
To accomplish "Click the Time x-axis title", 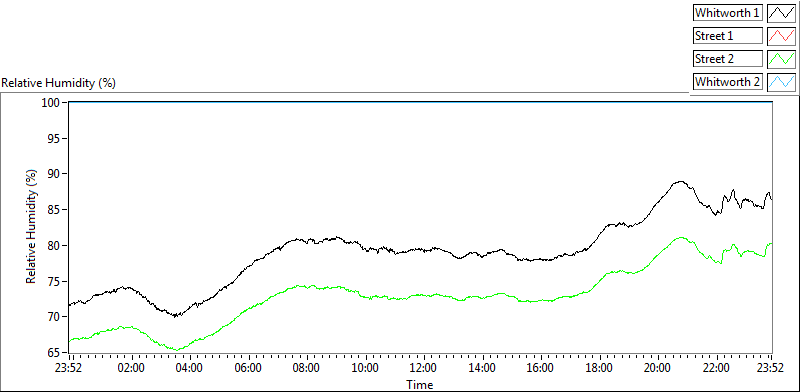I will tap(420, 384).
